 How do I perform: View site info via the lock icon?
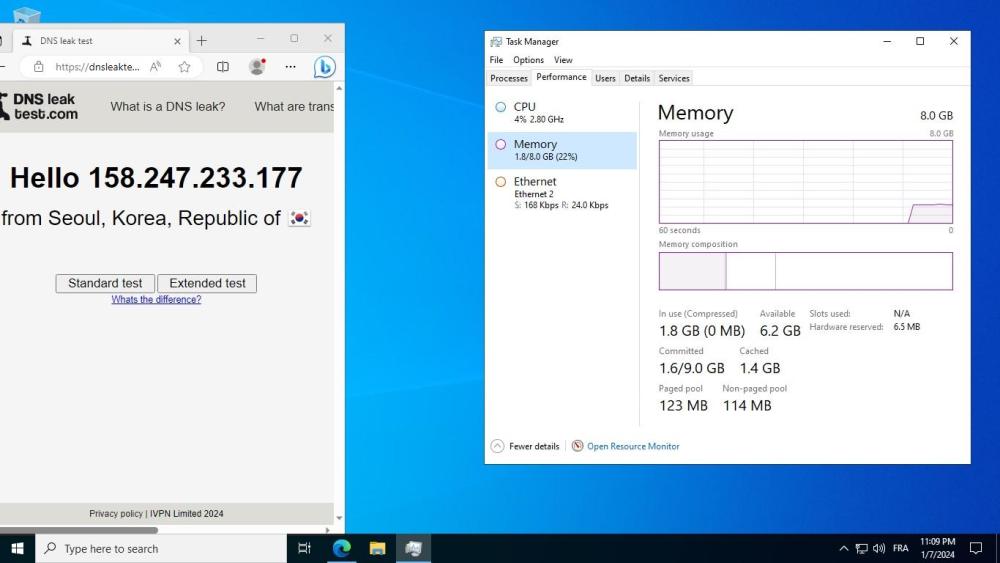coord(39,67)
